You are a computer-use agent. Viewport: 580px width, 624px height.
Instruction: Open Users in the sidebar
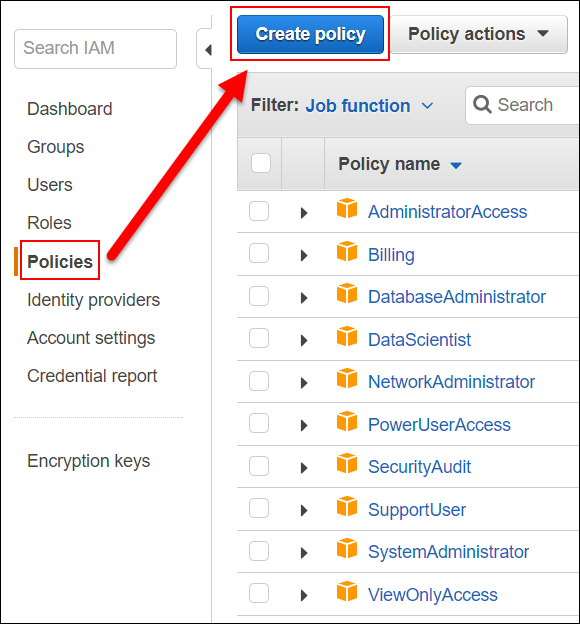click(50, 185)
